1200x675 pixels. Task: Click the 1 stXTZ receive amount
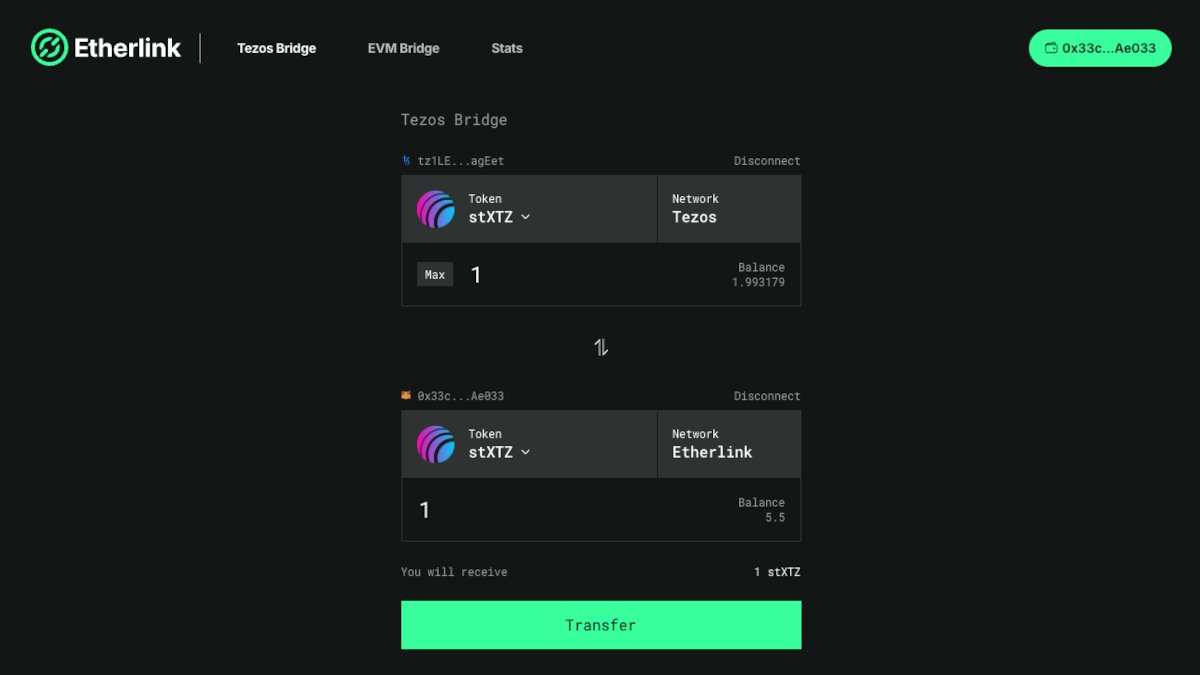coord(778,572)
